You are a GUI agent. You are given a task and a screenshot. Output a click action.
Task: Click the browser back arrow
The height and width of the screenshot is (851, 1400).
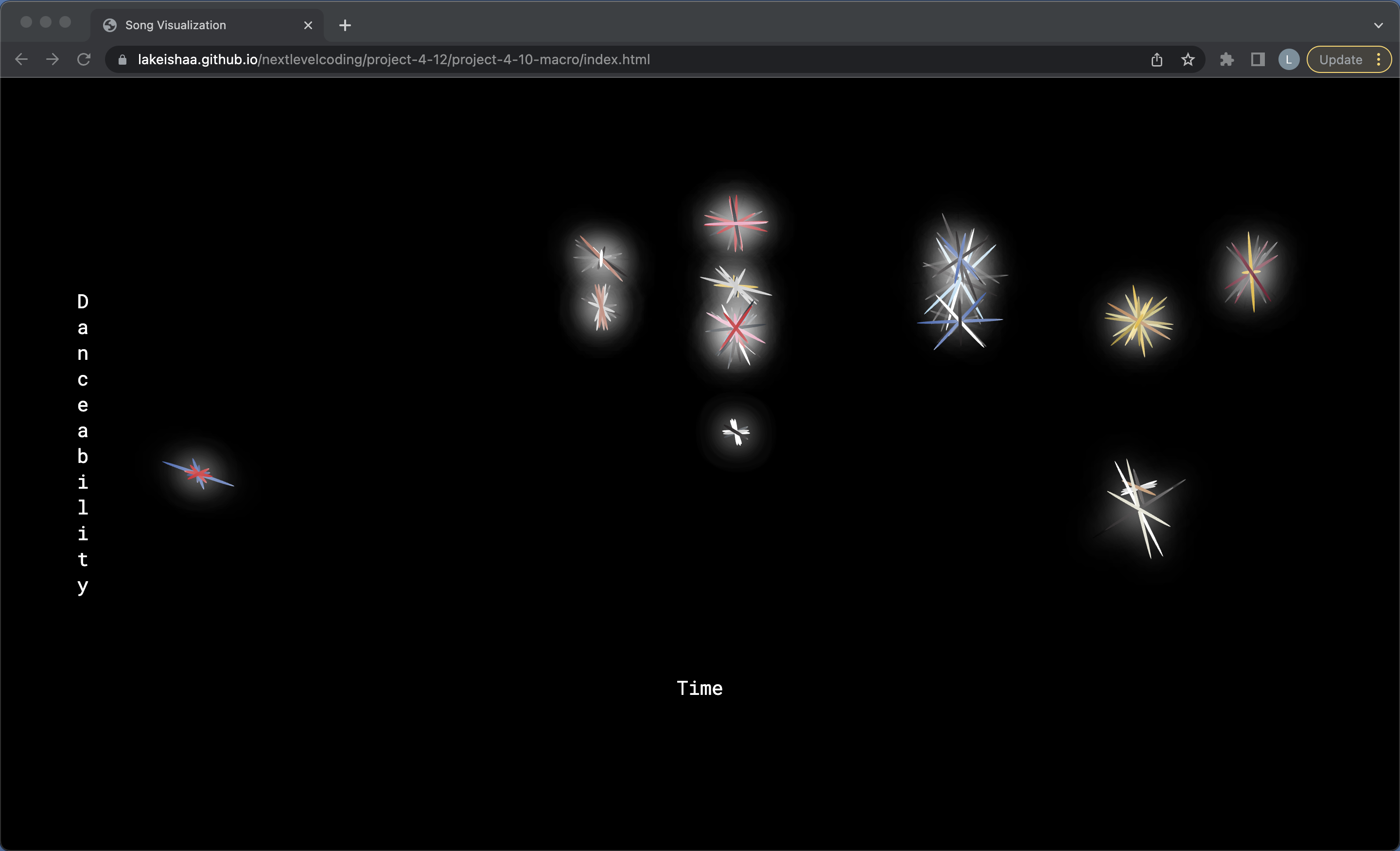(21, 60)
